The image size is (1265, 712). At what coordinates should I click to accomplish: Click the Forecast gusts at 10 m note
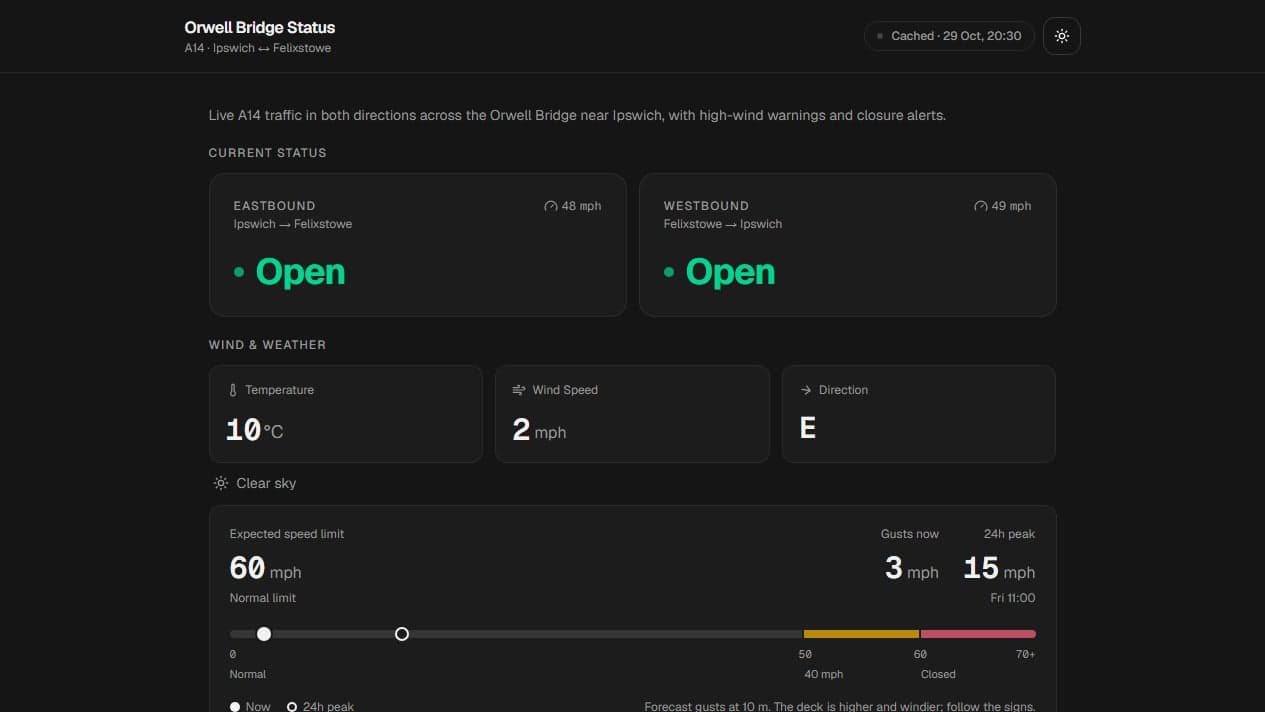pyautogui.click(x=840, y=706)
